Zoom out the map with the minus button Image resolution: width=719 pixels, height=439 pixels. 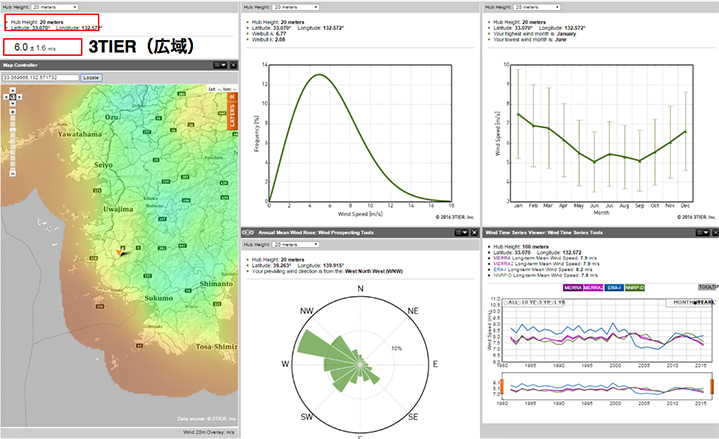pos(13,173)
